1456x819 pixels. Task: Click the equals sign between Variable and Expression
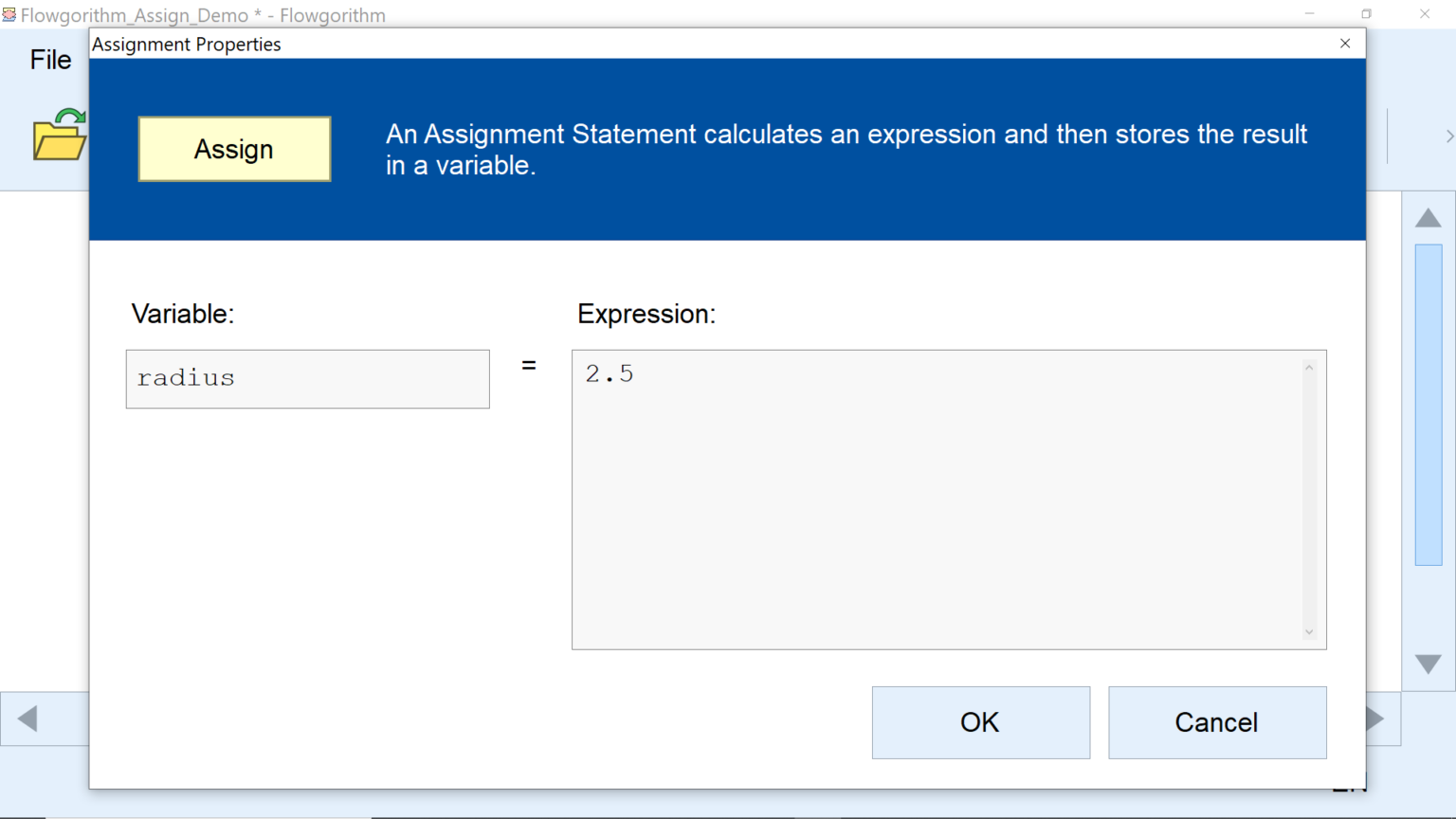(x=528, y=365)
